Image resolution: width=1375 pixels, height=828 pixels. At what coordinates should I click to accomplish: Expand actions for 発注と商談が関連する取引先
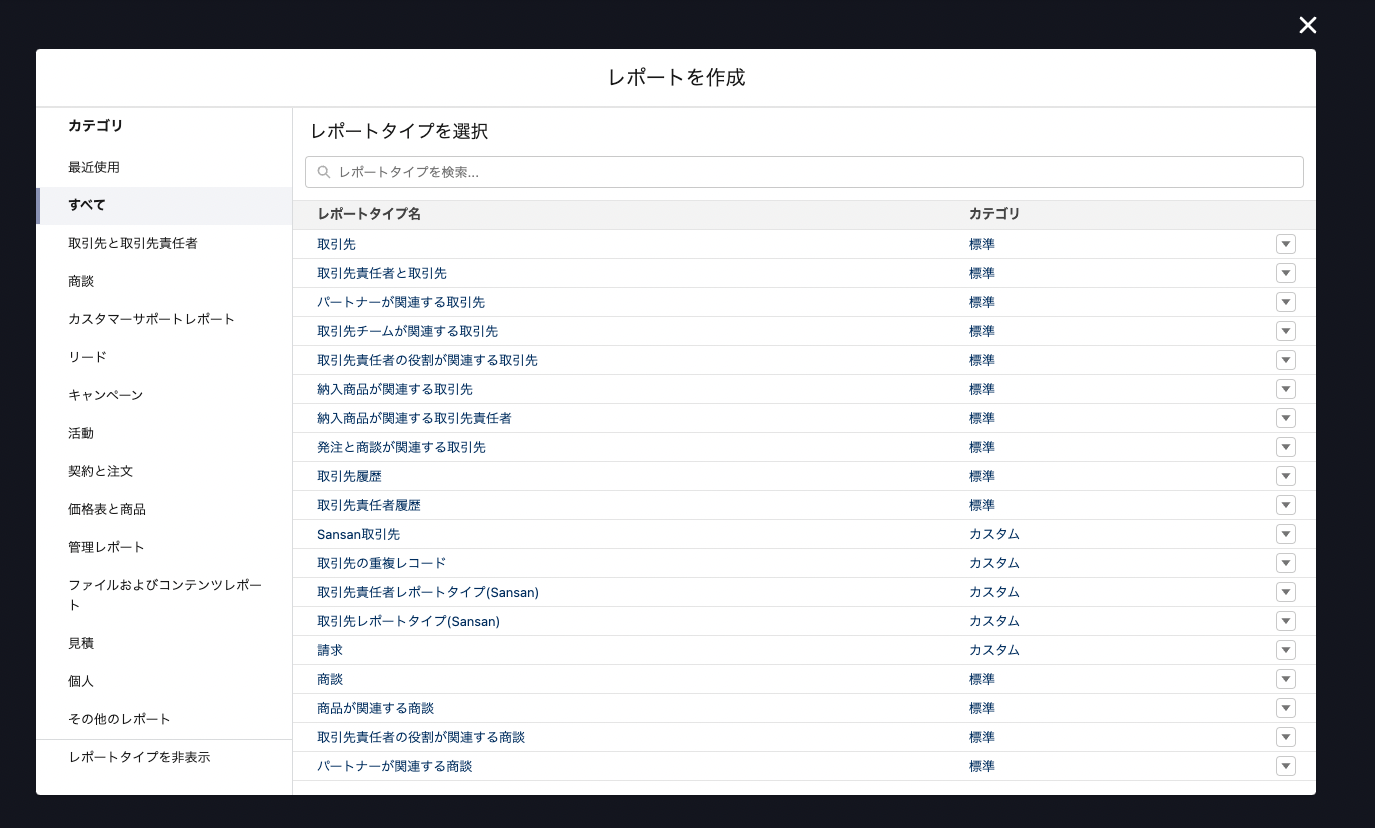pyautogui.click(x=1286, y=447)
